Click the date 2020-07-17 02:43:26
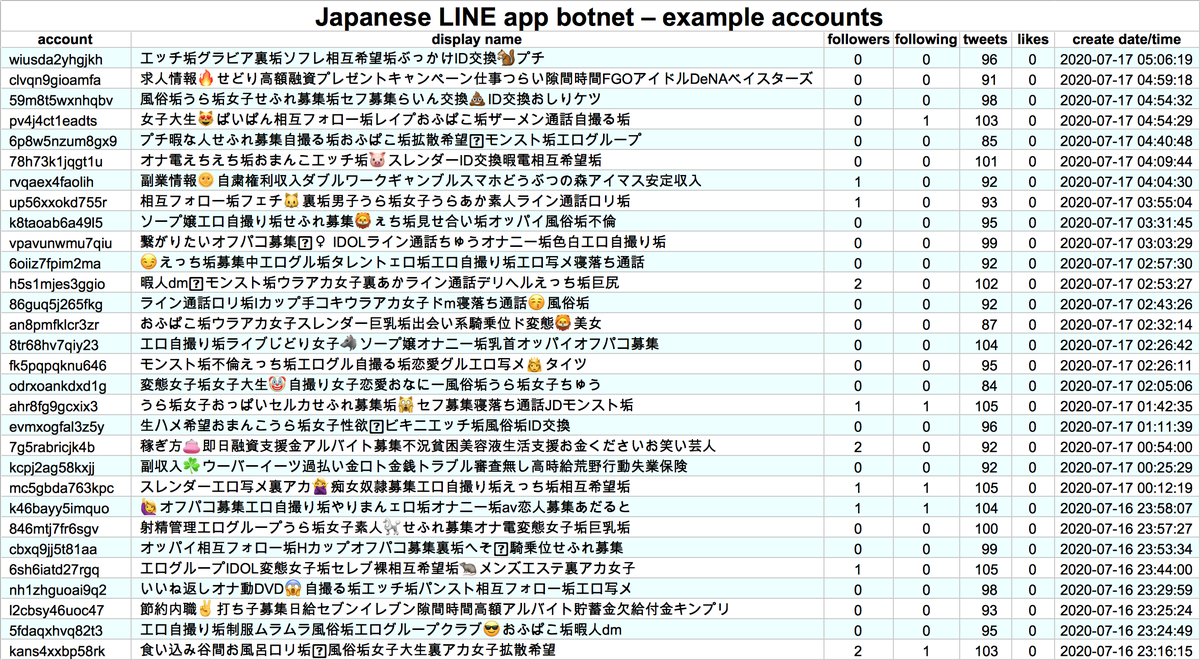Image resolution: width=1200 pixels, height=660 pixels. click(1126, 304)
